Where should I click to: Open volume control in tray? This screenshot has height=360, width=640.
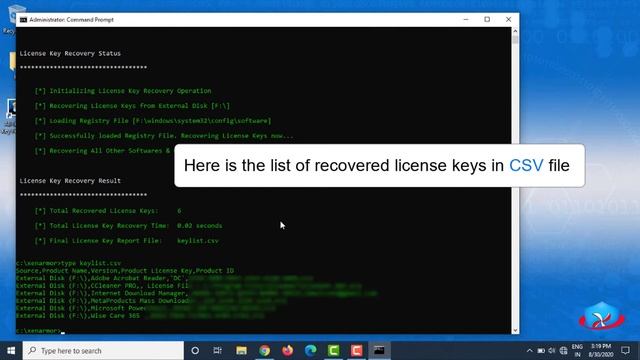pos(552,351)
